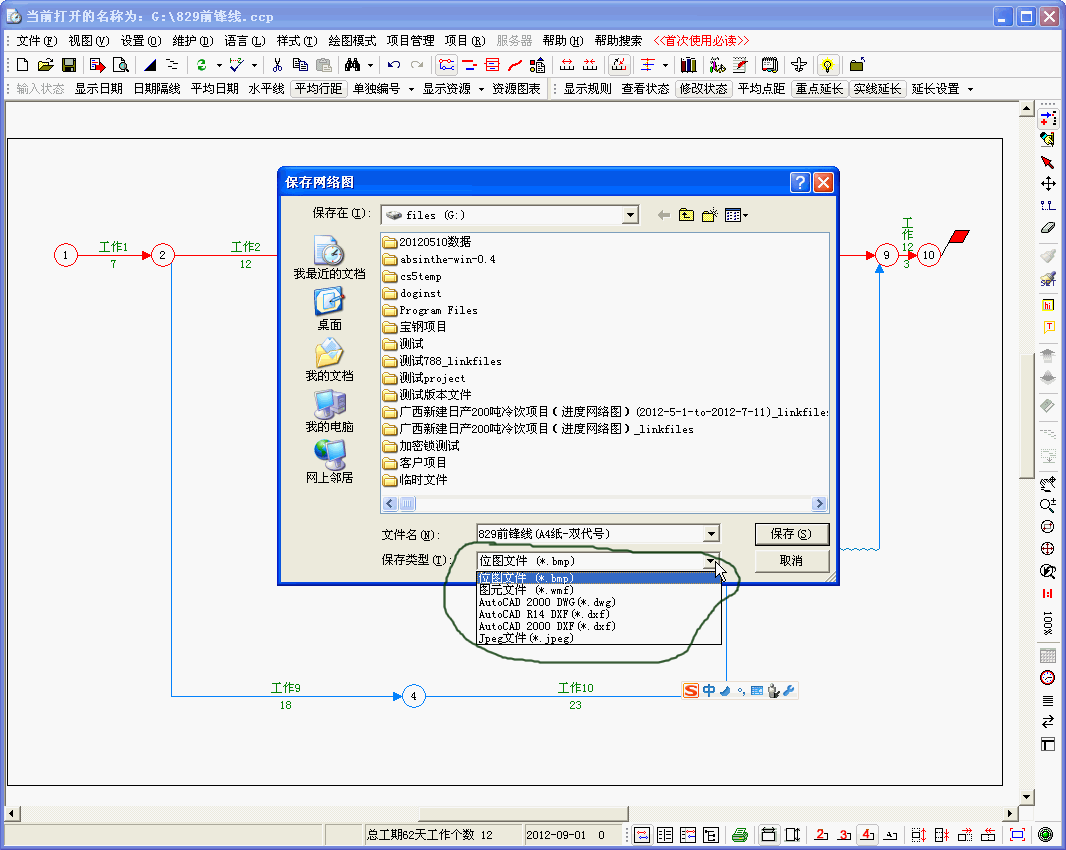Click the Copy icon in toolbar
The image size is (1066, 850).
tap(300, 65)
